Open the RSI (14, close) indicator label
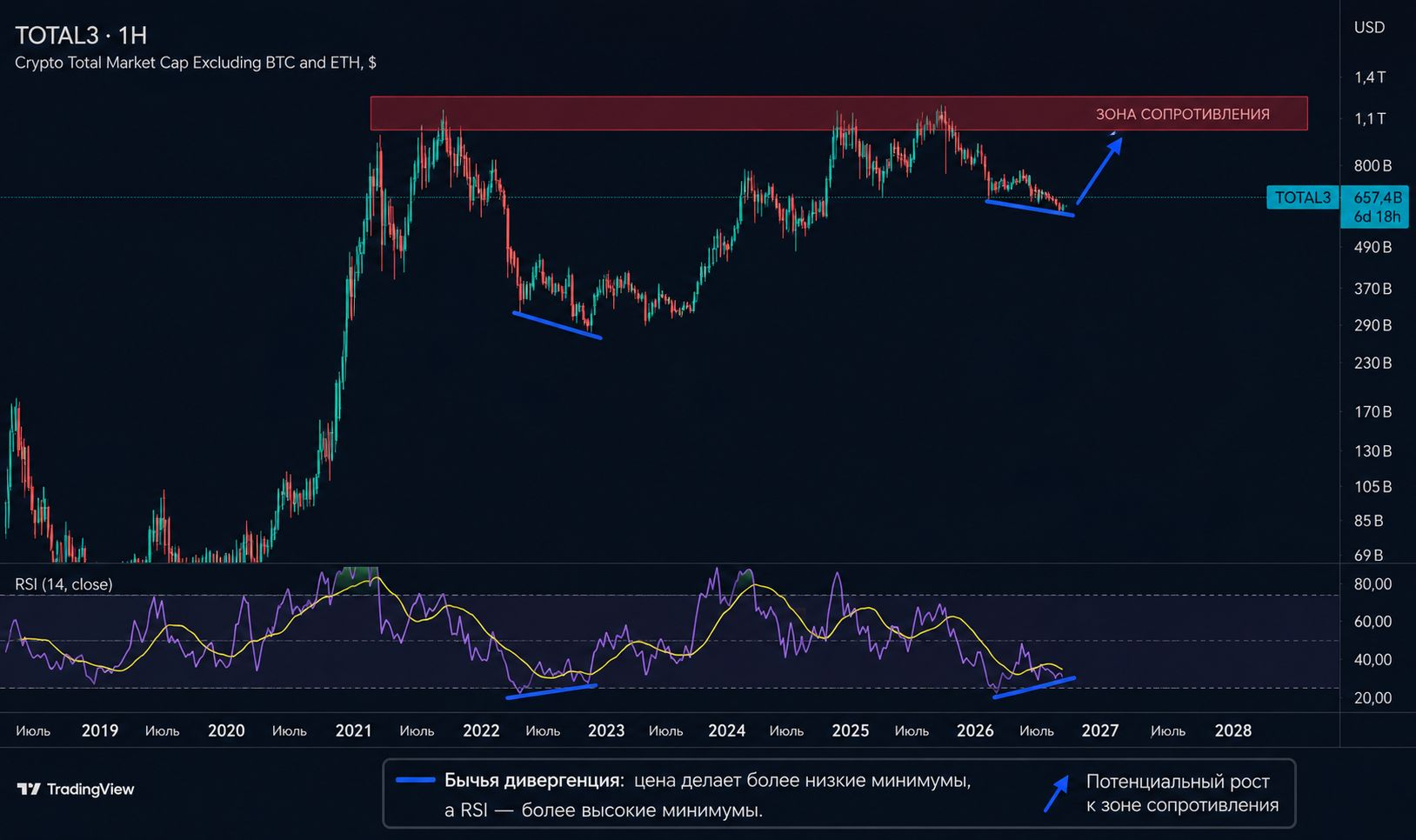The image size is (1416, 840). point(63,584)
